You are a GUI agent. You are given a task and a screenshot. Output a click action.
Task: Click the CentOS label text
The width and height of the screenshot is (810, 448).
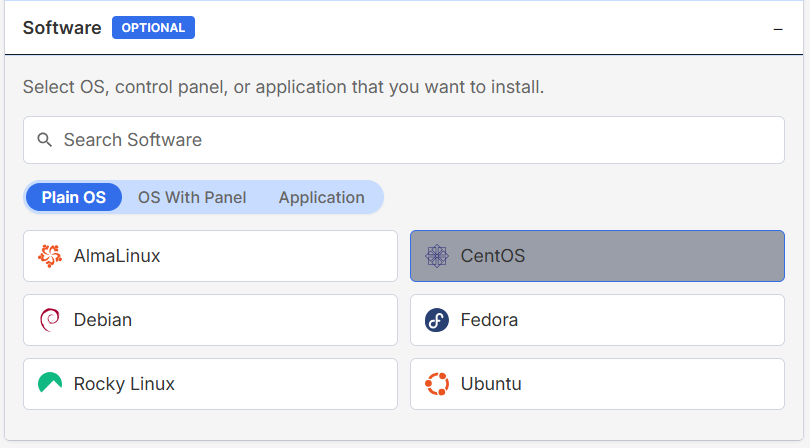click(x=493, y=256)
